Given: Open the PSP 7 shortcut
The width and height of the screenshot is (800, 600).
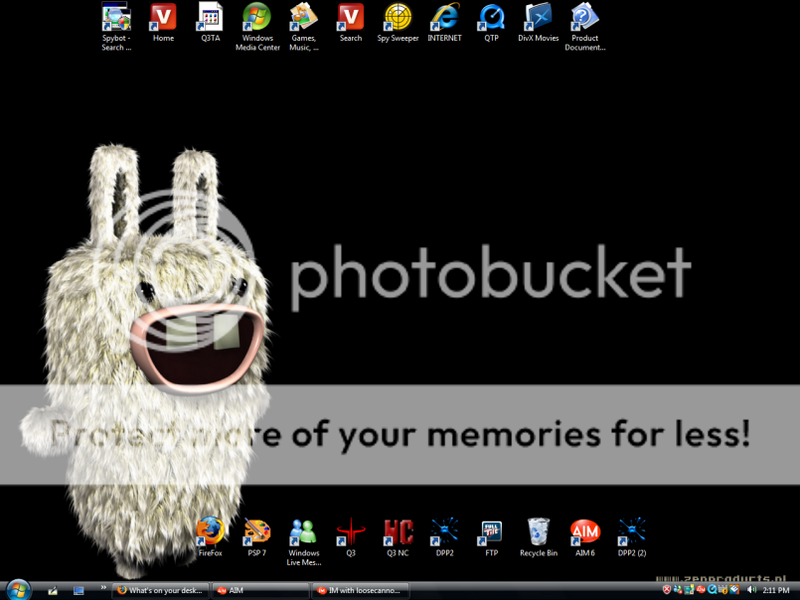Looking at the screenshot, I should 256,529.
